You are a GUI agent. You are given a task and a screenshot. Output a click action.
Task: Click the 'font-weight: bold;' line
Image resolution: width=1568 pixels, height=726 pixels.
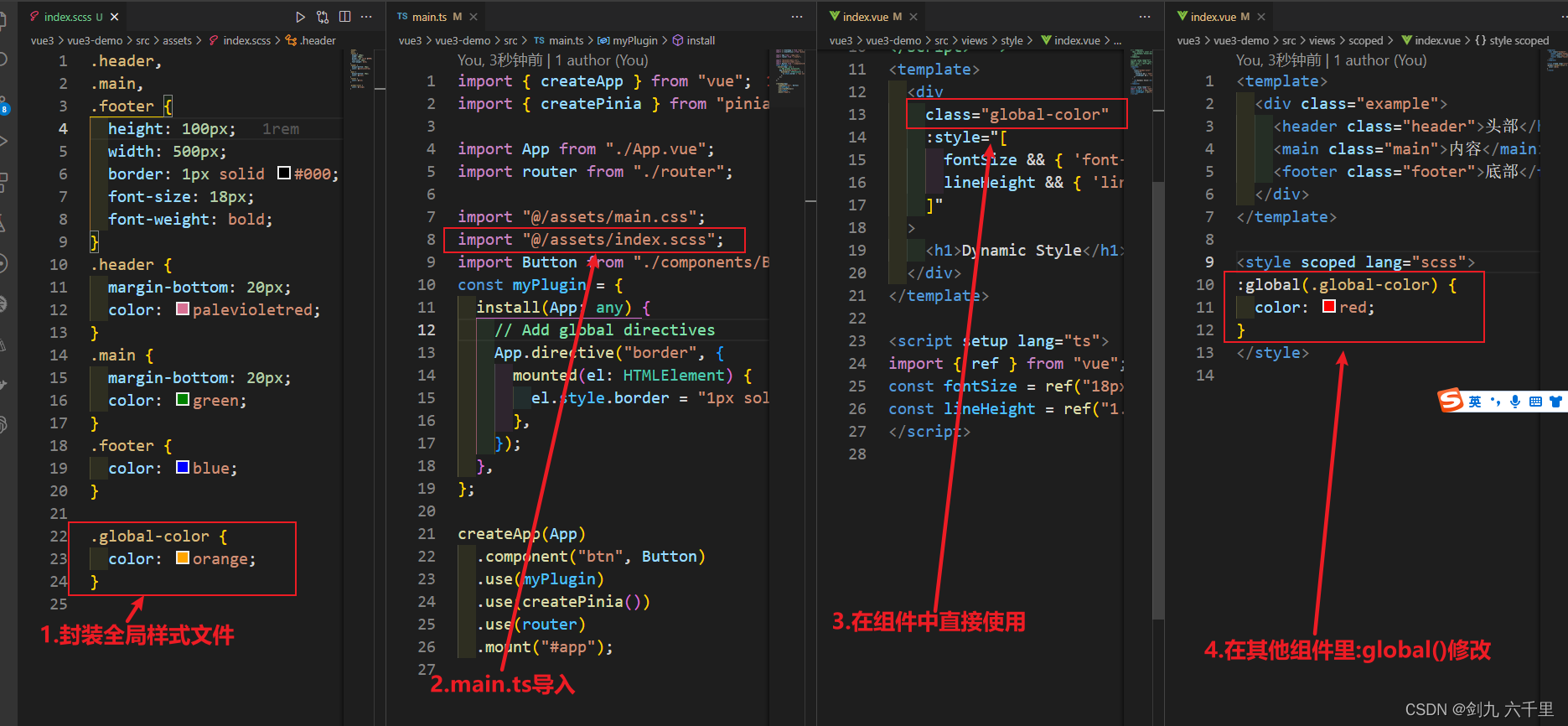click(x=190, y=220)
